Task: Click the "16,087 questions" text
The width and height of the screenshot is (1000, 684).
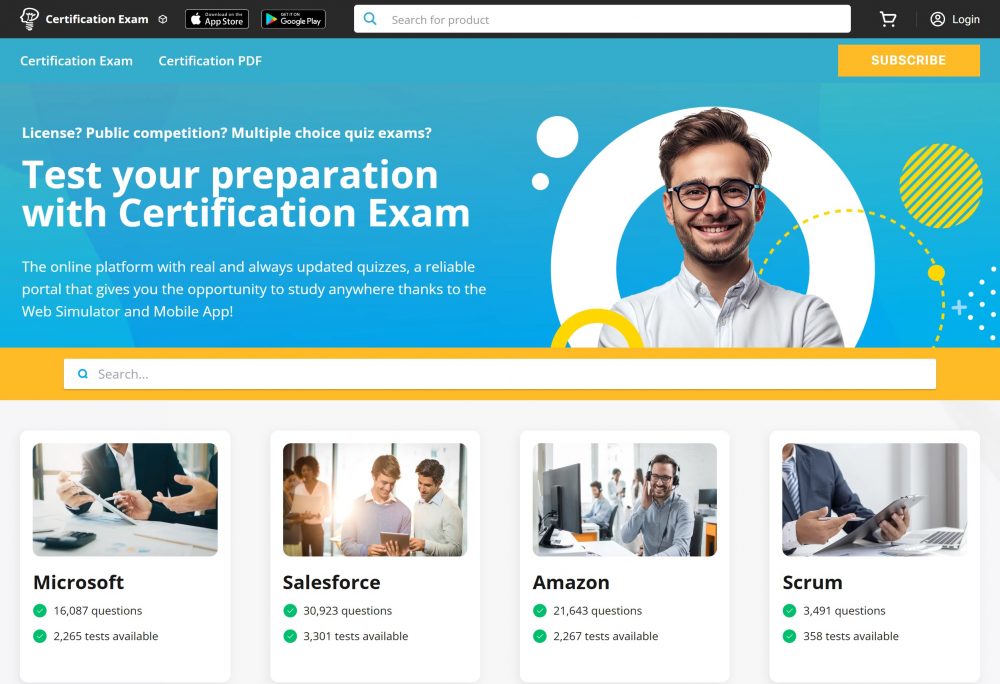Action: 98,611
